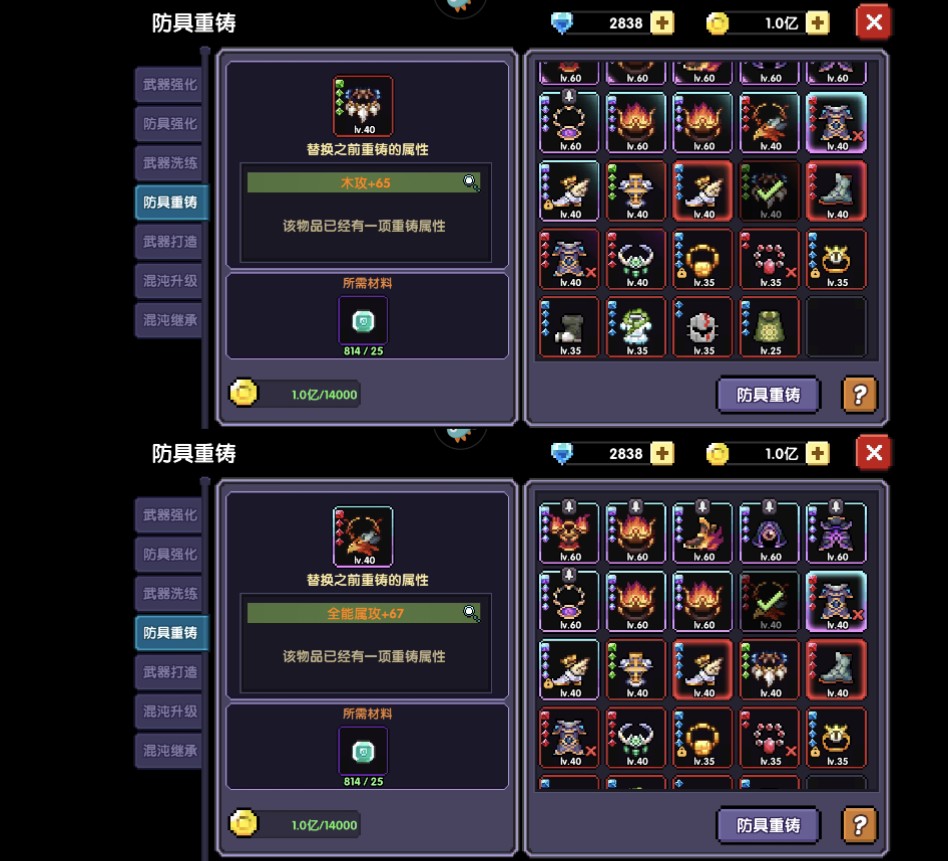Select the lv.60 purple hooded cloak item
The height and width of the screenshot is (861, 948).
(770, 533)
